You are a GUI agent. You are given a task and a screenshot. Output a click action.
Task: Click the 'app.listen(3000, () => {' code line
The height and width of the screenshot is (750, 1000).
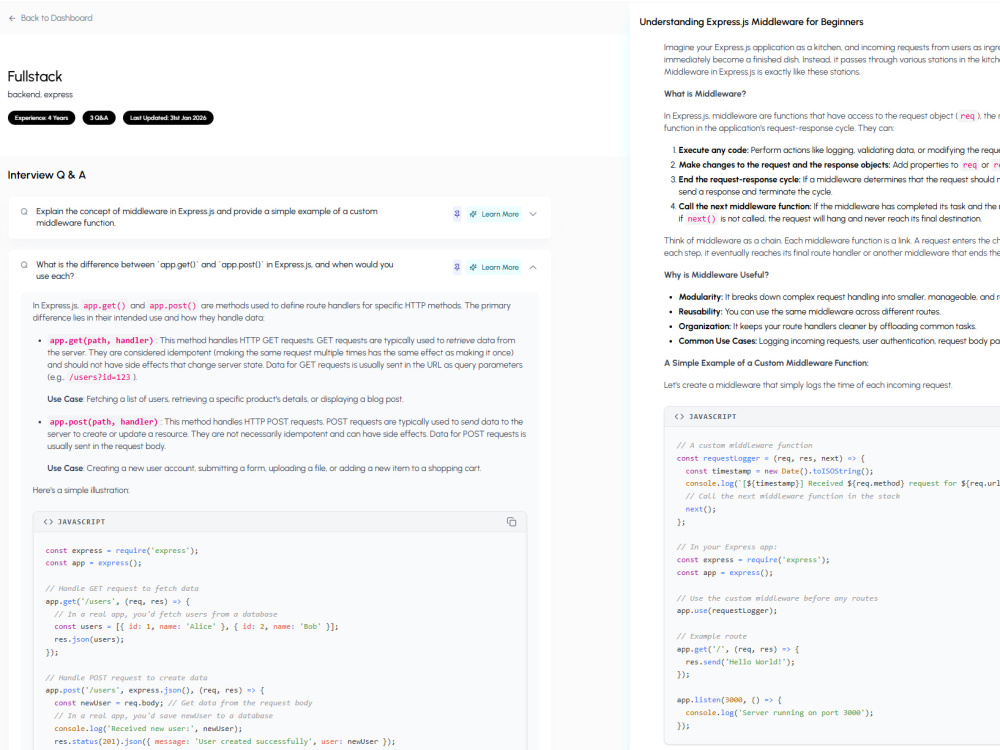point(729,700)
